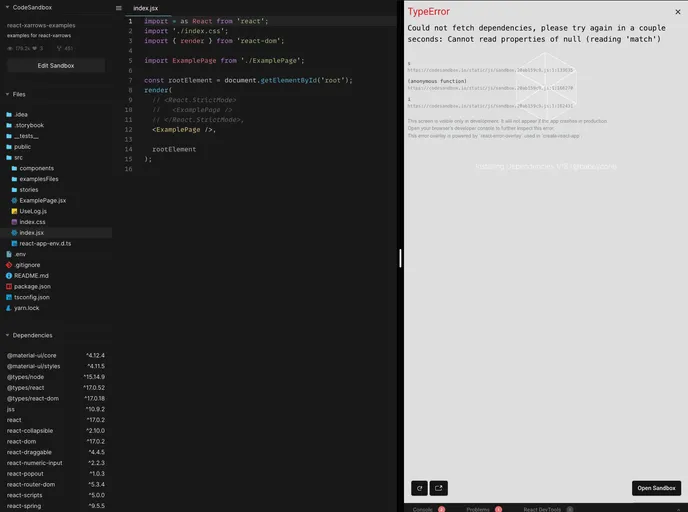The image size is (688, 512).
Task: Click the ExamplePage.jsx React file icon
Action: pyautogui.click(x=14, y=201)
